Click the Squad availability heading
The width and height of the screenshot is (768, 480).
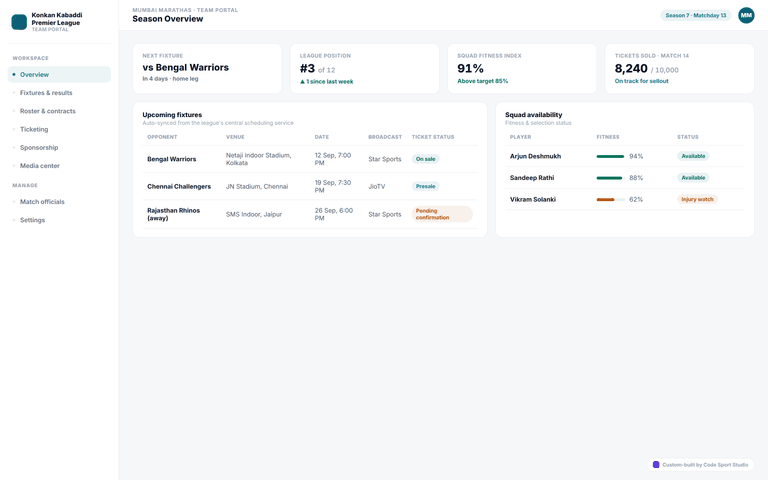pos(533,115)
